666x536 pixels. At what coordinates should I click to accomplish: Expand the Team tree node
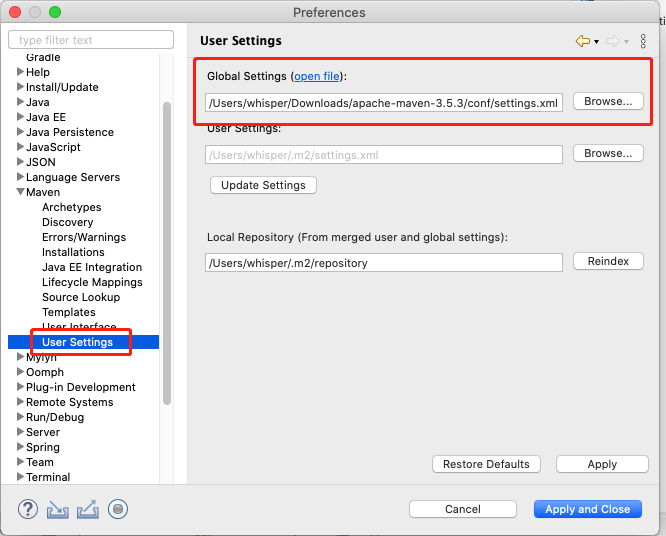20,462
